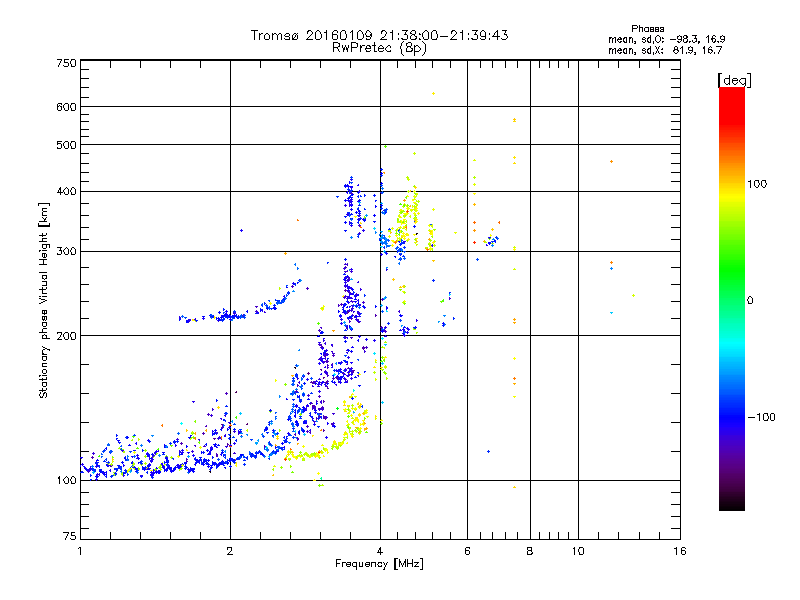This screenshot has width=800, height=600.
Task: Click the '100' colorbar tick label
Action: (x=757, y=184)
